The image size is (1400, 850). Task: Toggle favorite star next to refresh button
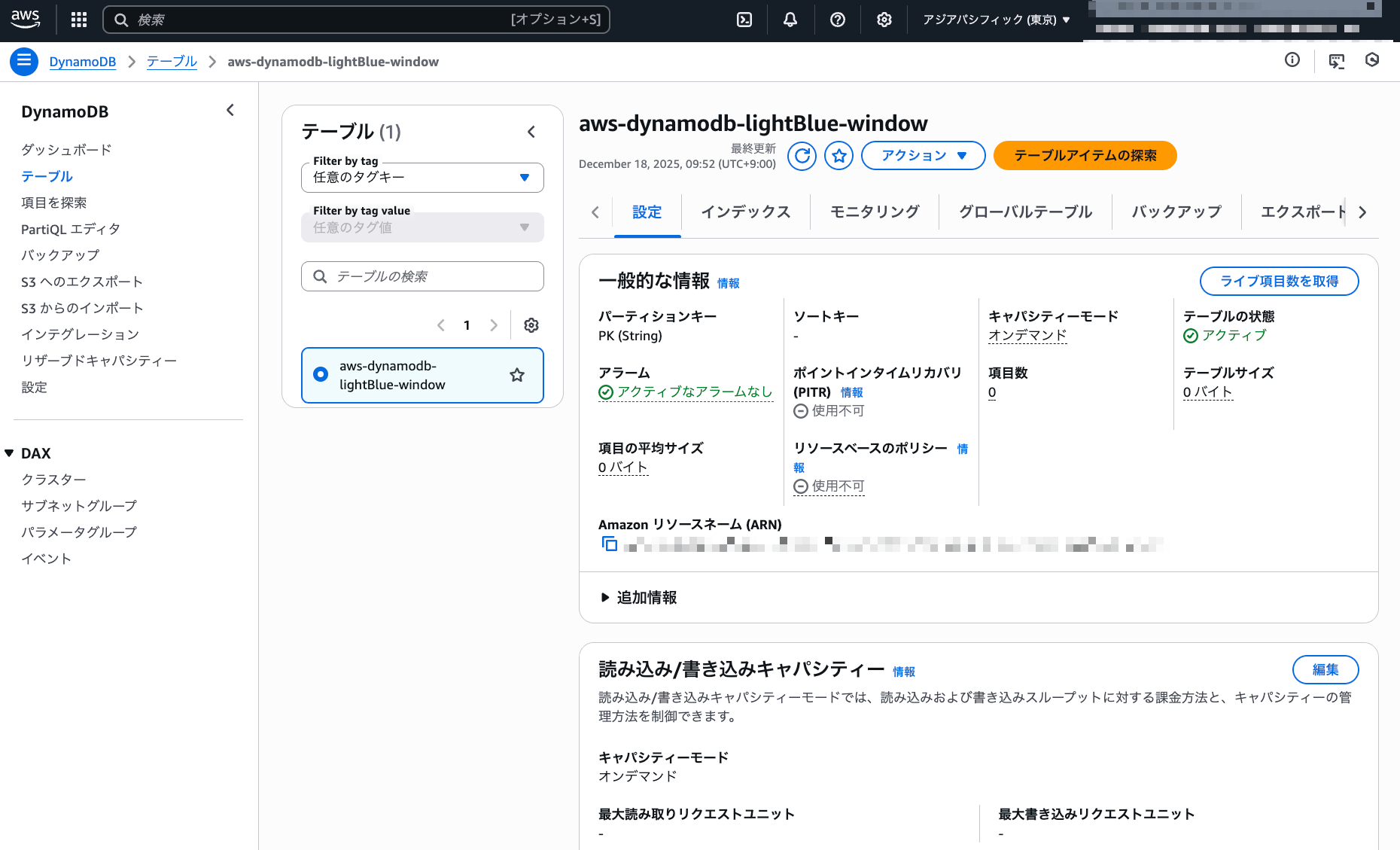click(838, 156)
